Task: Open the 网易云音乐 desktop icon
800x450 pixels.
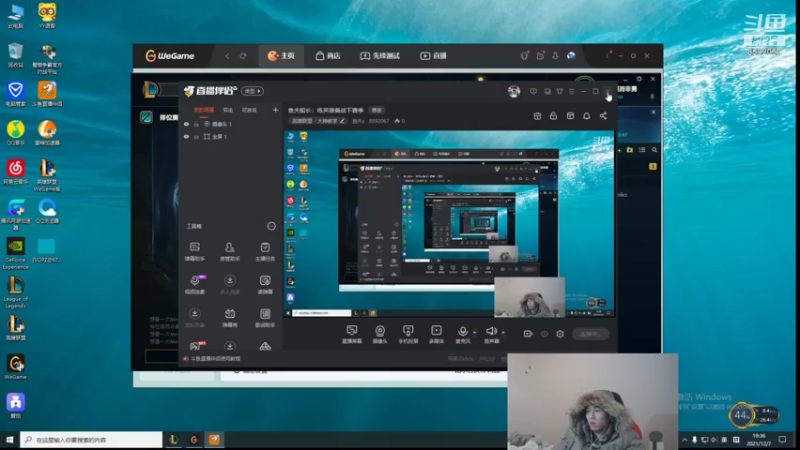Action: [15, 171]
